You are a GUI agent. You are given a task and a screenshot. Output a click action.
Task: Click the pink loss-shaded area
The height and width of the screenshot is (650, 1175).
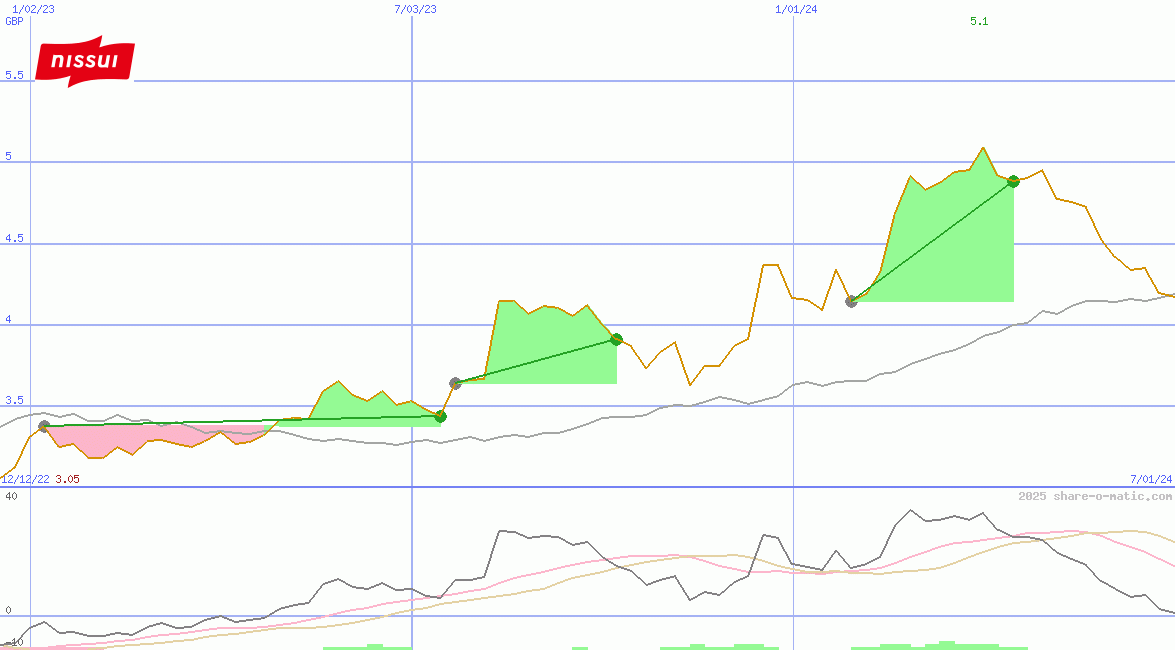point(150,436)
